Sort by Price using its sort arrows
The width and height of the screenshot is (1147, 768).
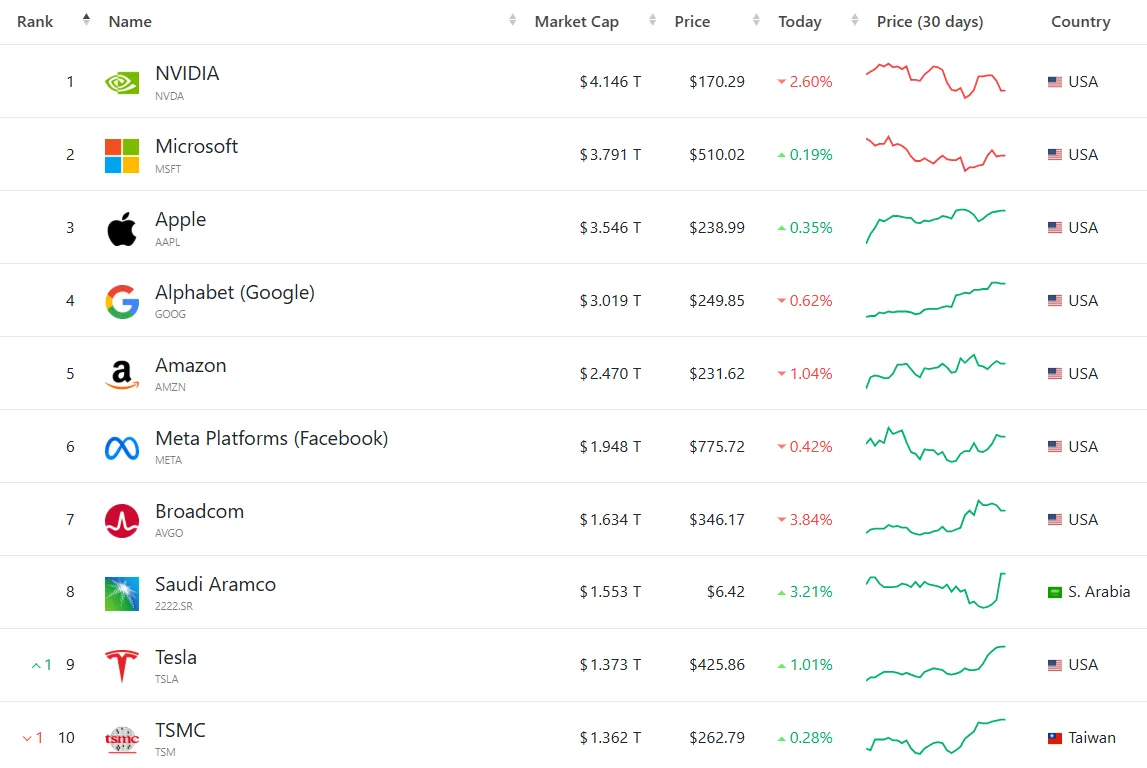756,20
